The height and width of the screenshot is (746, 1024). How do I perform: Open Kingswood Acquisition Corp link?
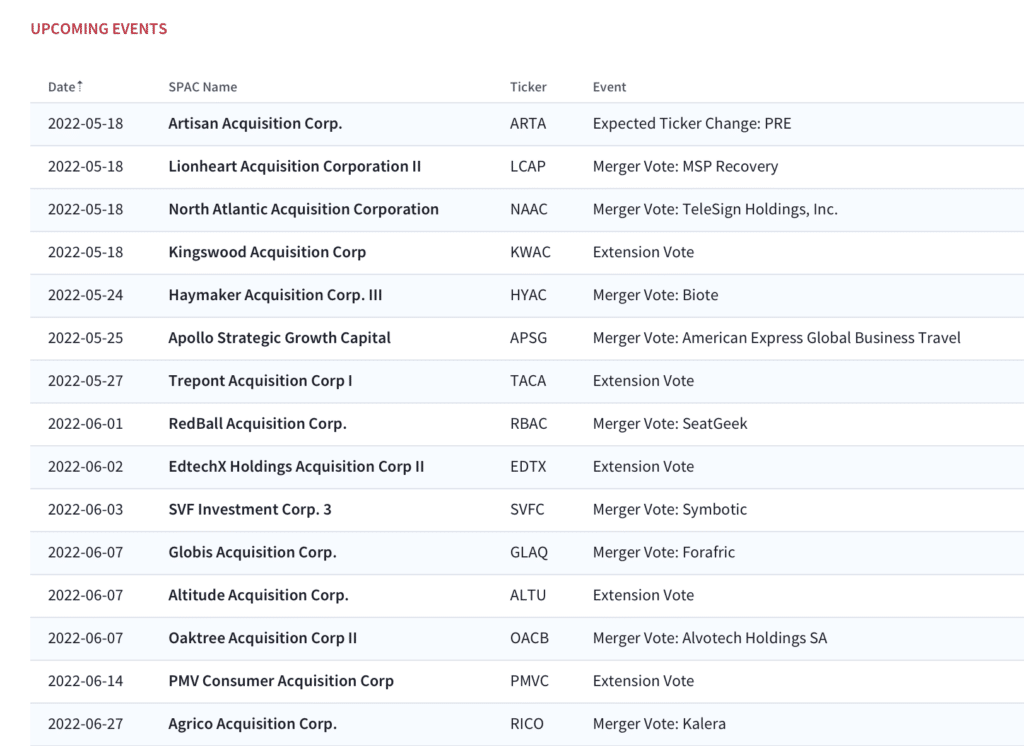267,252
